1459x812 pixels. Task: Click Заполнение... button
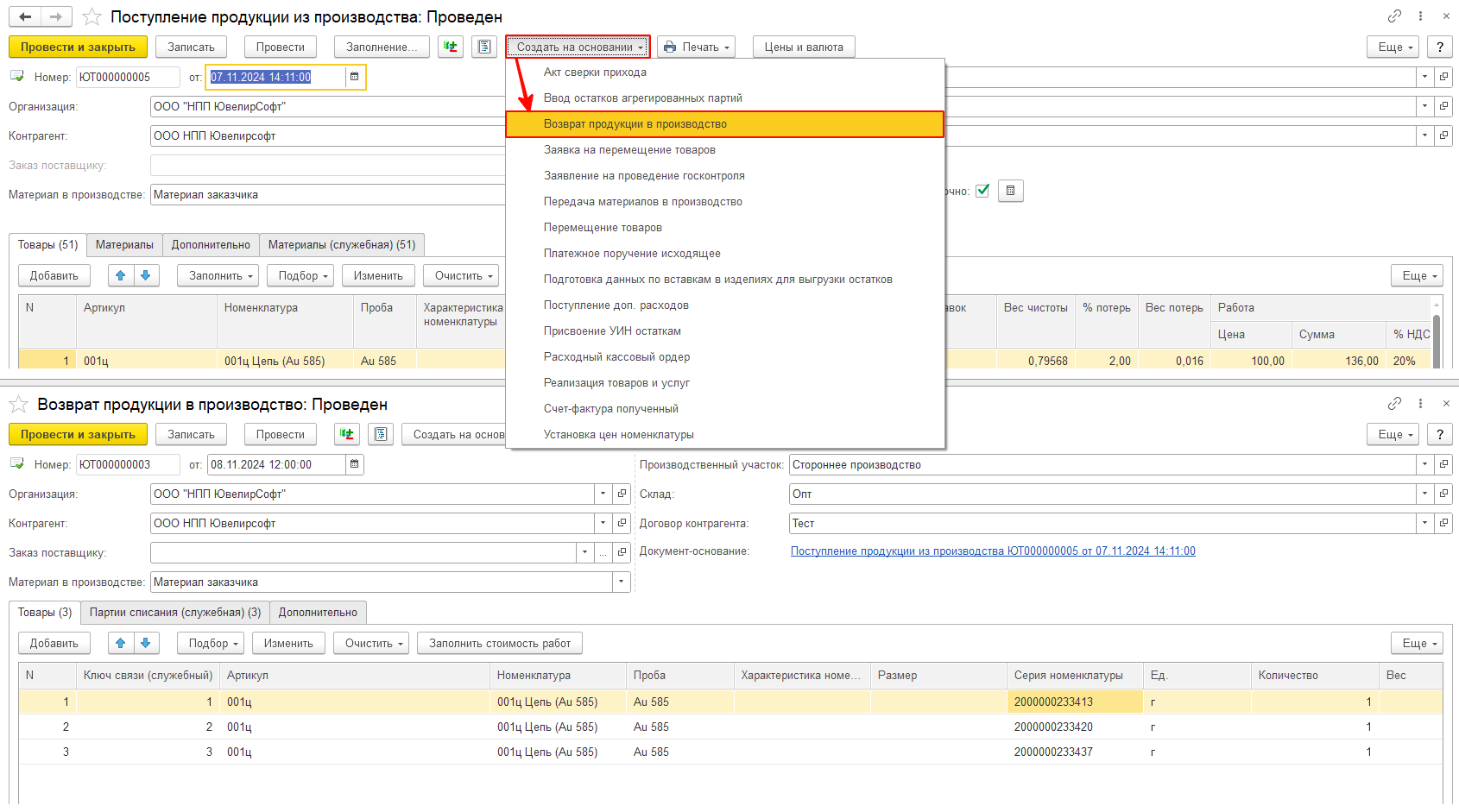point(382,47)
